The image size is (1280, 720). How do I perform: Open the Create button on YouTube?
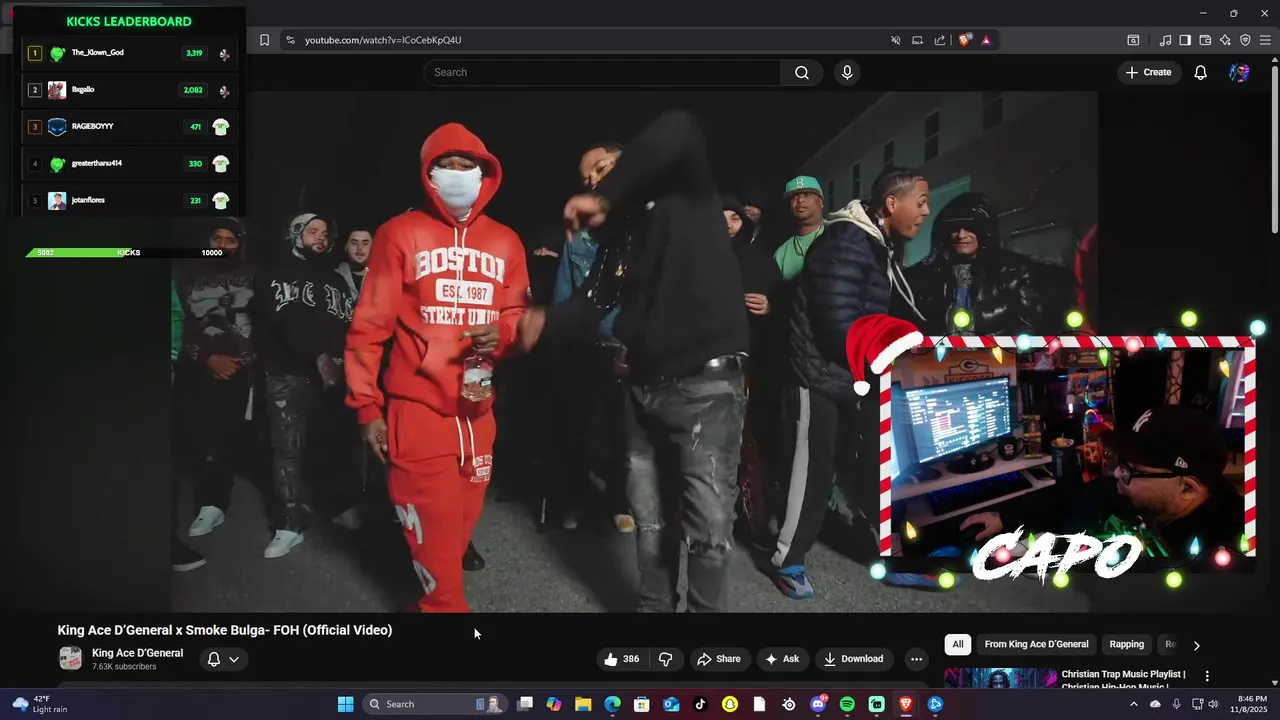1148,72
